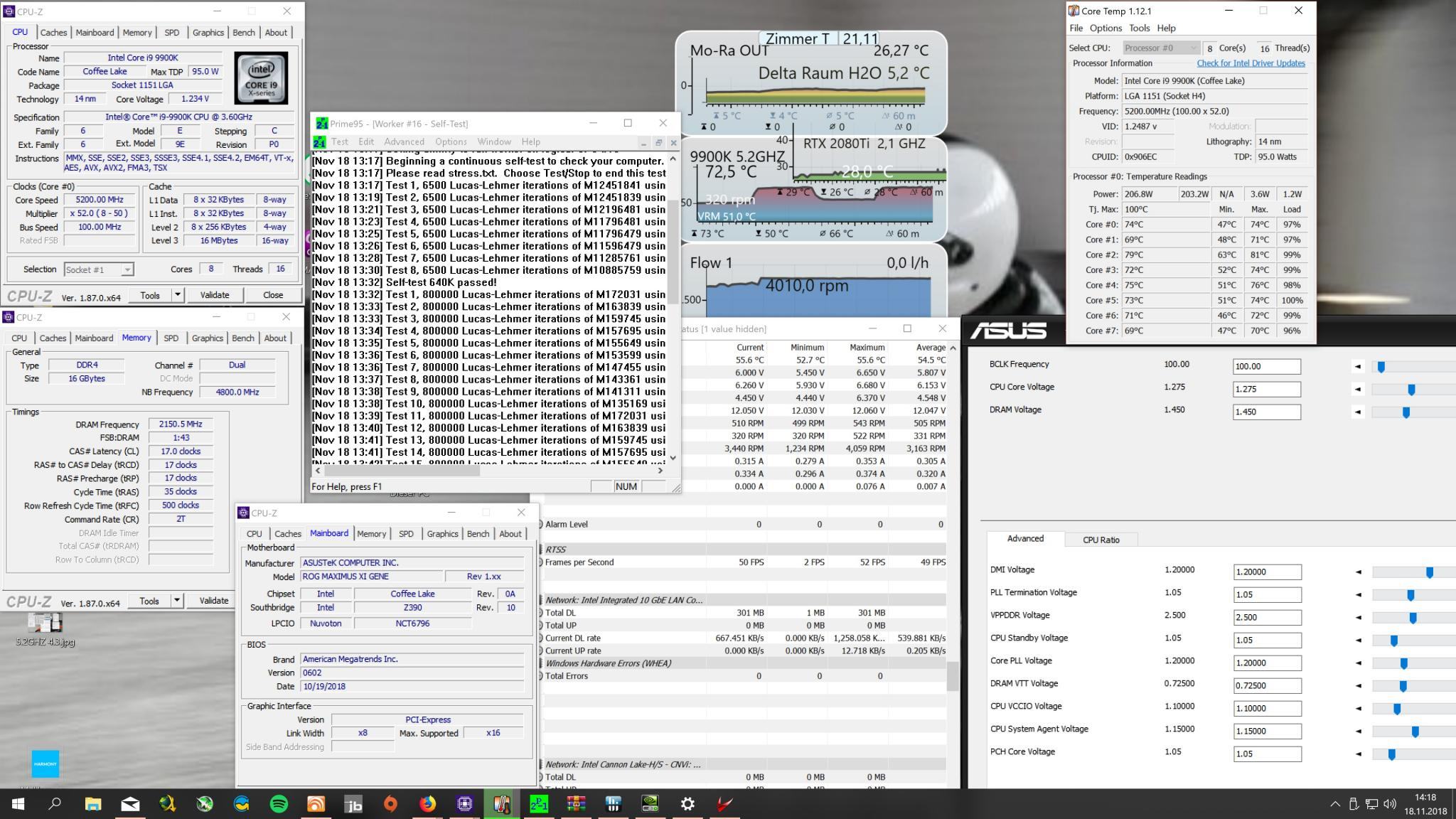
Task: Open the 5.2GHZ 4.3.jpg desktop file
Action: (45, 629)
